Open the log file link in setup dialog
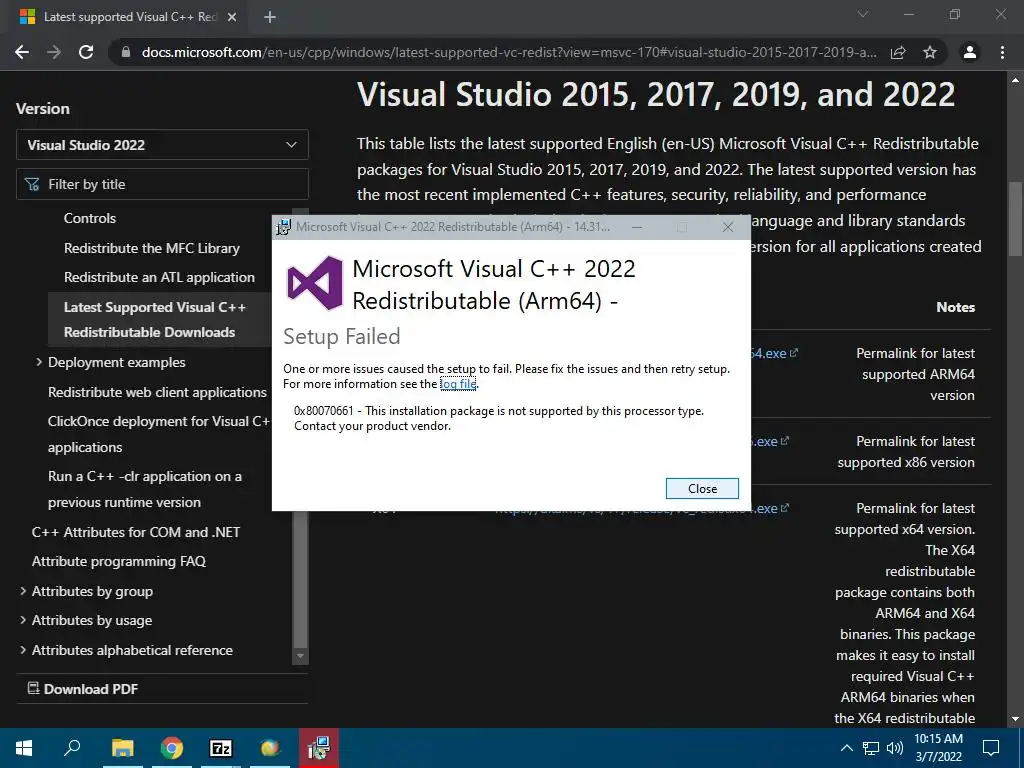This screenshot has height=768, width=1024. pyautogui.click(x=458, y=384)
